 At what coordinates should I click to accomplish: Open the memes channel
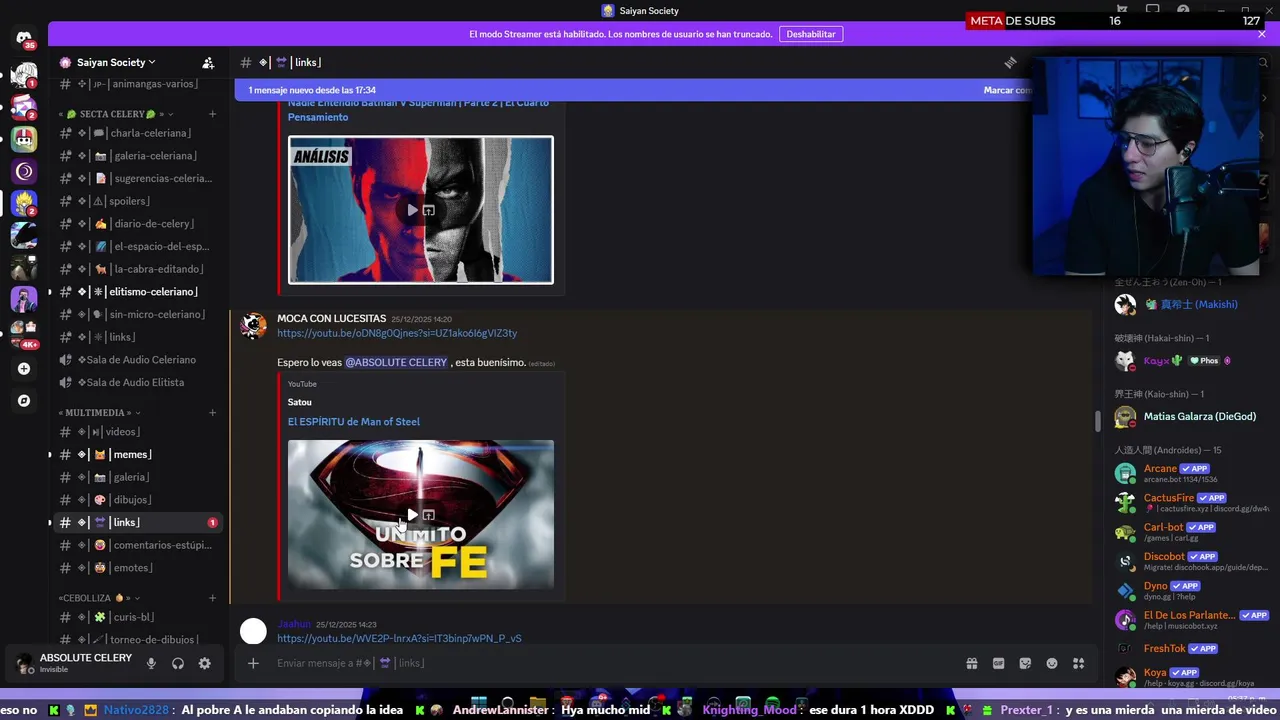coord(136,455)
